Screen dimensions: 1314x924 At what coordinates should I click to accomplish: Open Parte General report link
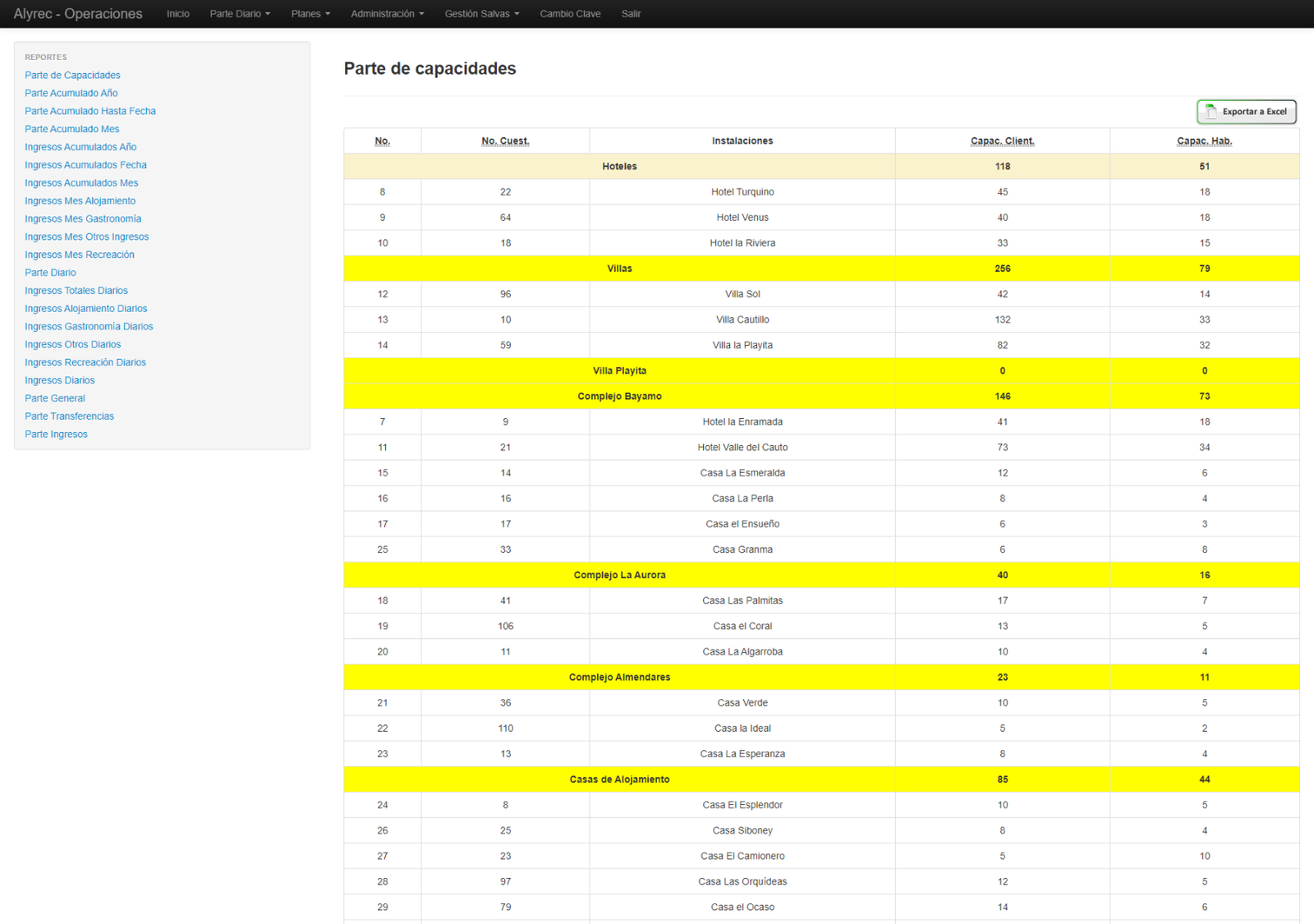click(x=55, y=398)
